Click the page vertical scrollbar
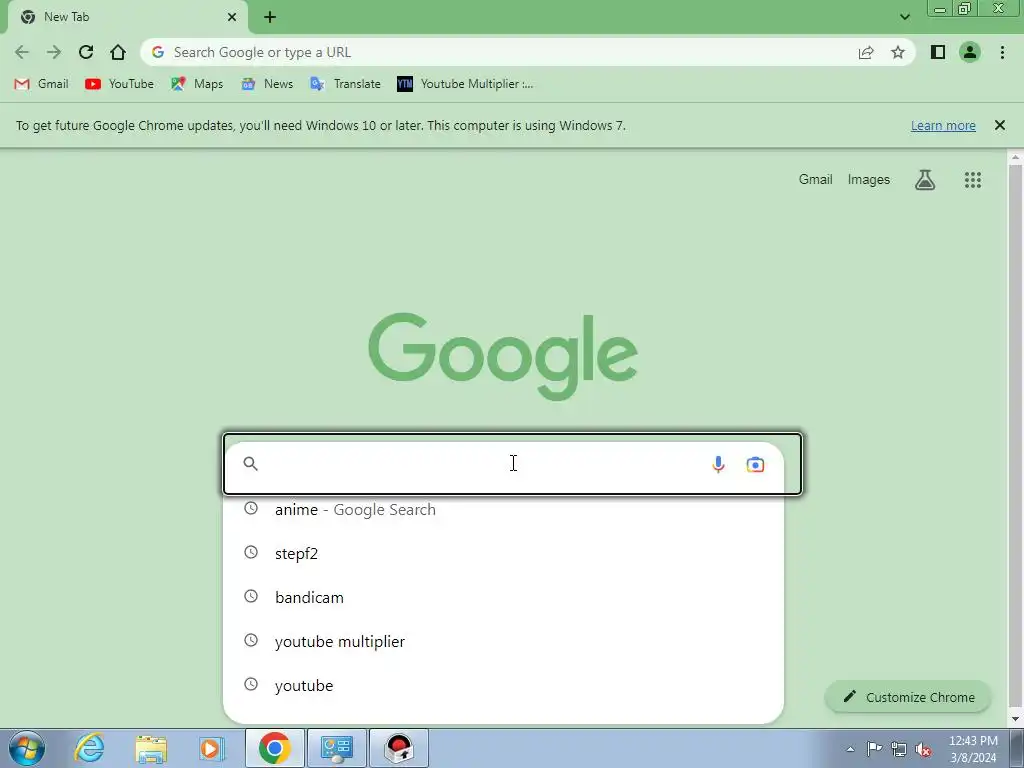This screenshot has width=1024, height=768. pos(1015,438)
